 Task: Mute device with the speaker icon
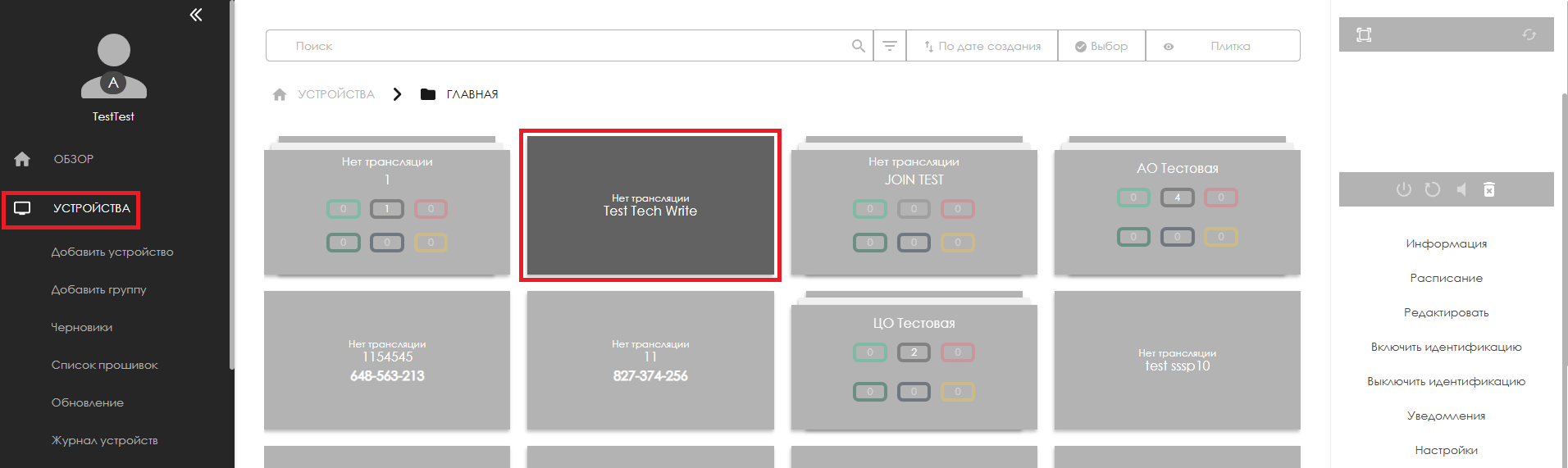tap(1461, 189)
